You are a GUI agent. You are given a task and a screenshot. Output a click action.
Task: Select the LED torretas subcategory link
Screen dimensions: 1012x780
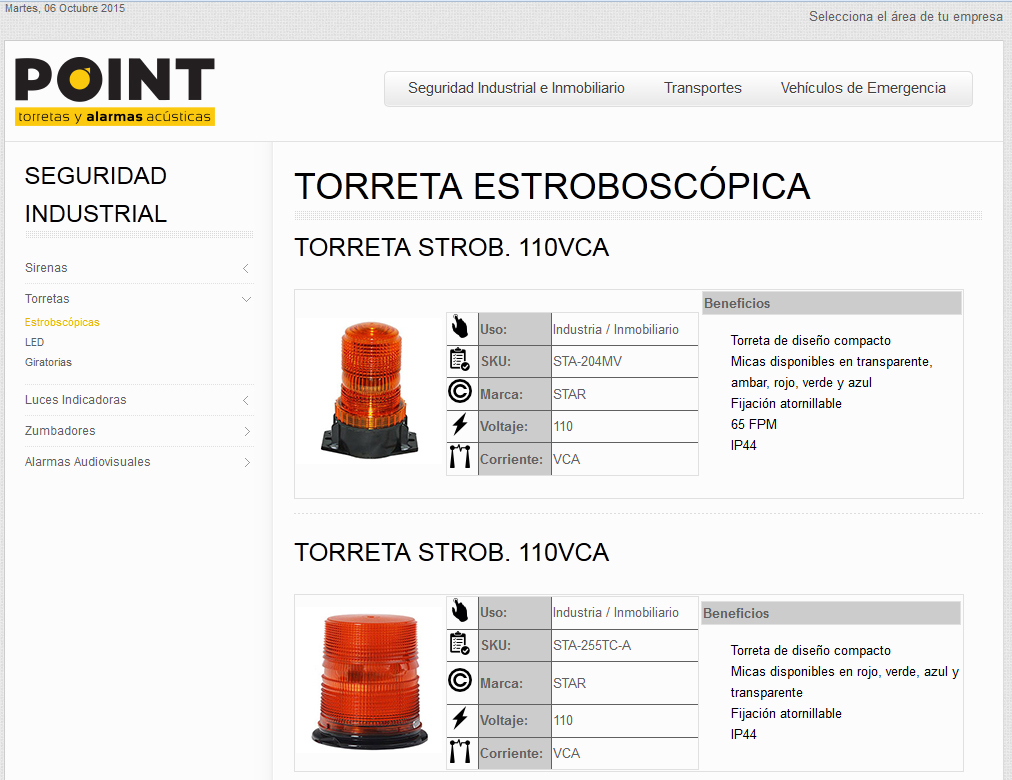[35, 342]
